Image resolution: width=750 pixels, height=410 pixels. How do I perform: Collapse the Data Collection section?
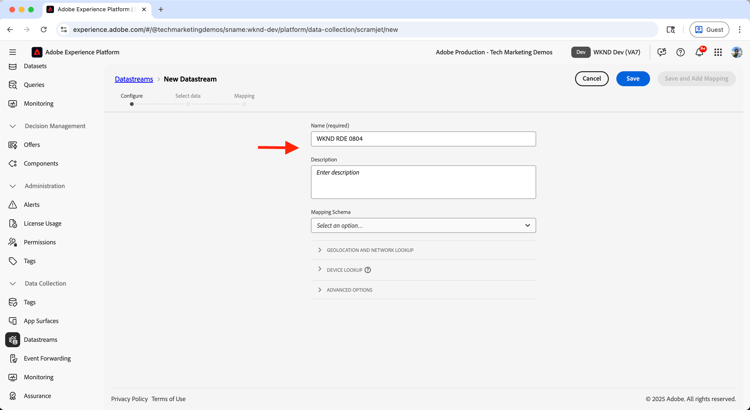click(13, 284)
